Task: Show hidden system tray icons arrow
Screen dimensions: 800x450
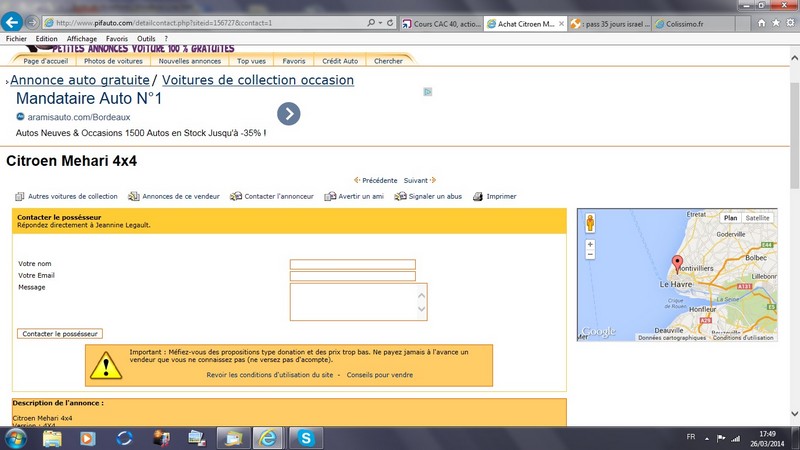Action: pyautogui.click(x=707, y=439)
